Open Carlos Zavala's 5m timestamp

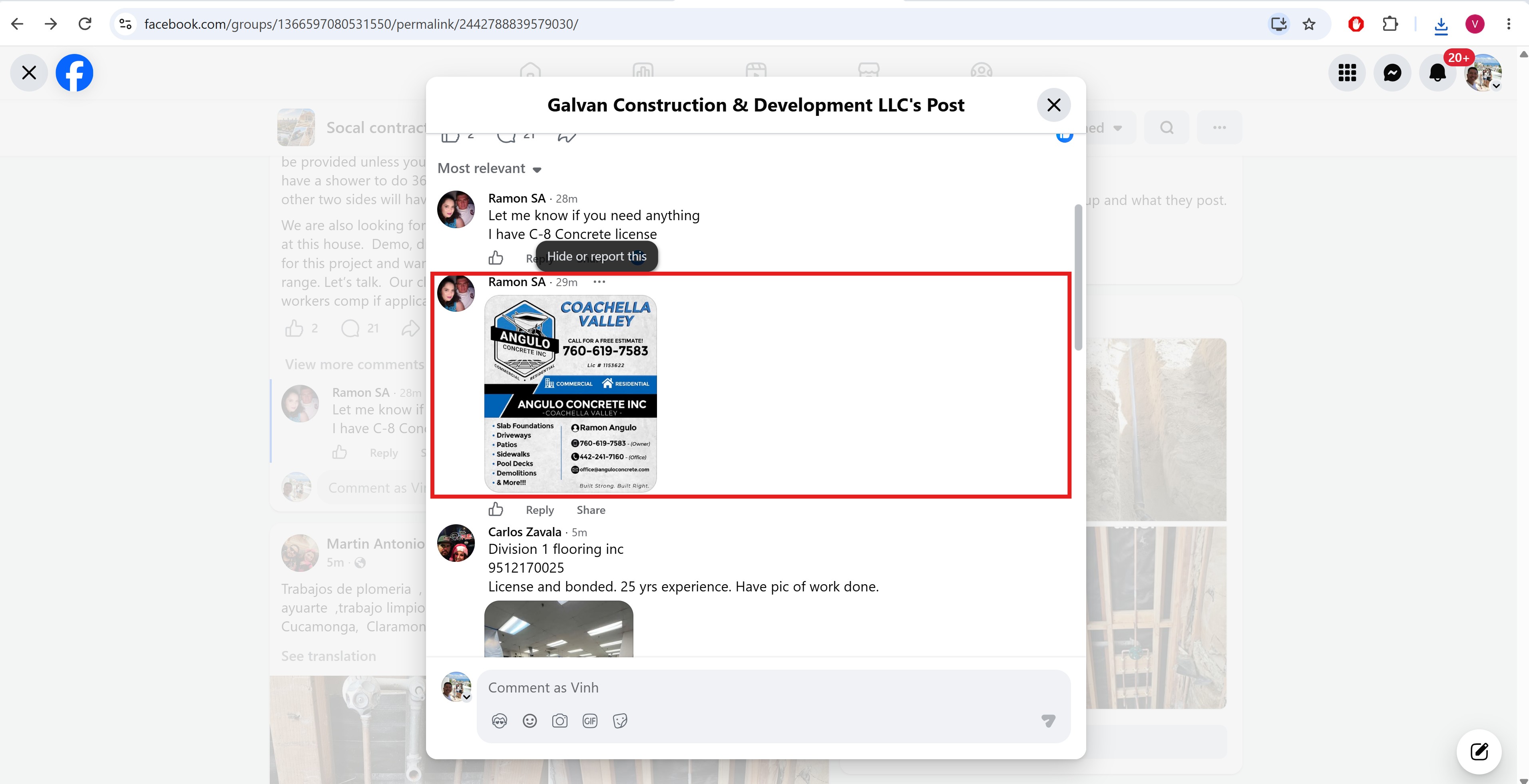tap(579, 532)
